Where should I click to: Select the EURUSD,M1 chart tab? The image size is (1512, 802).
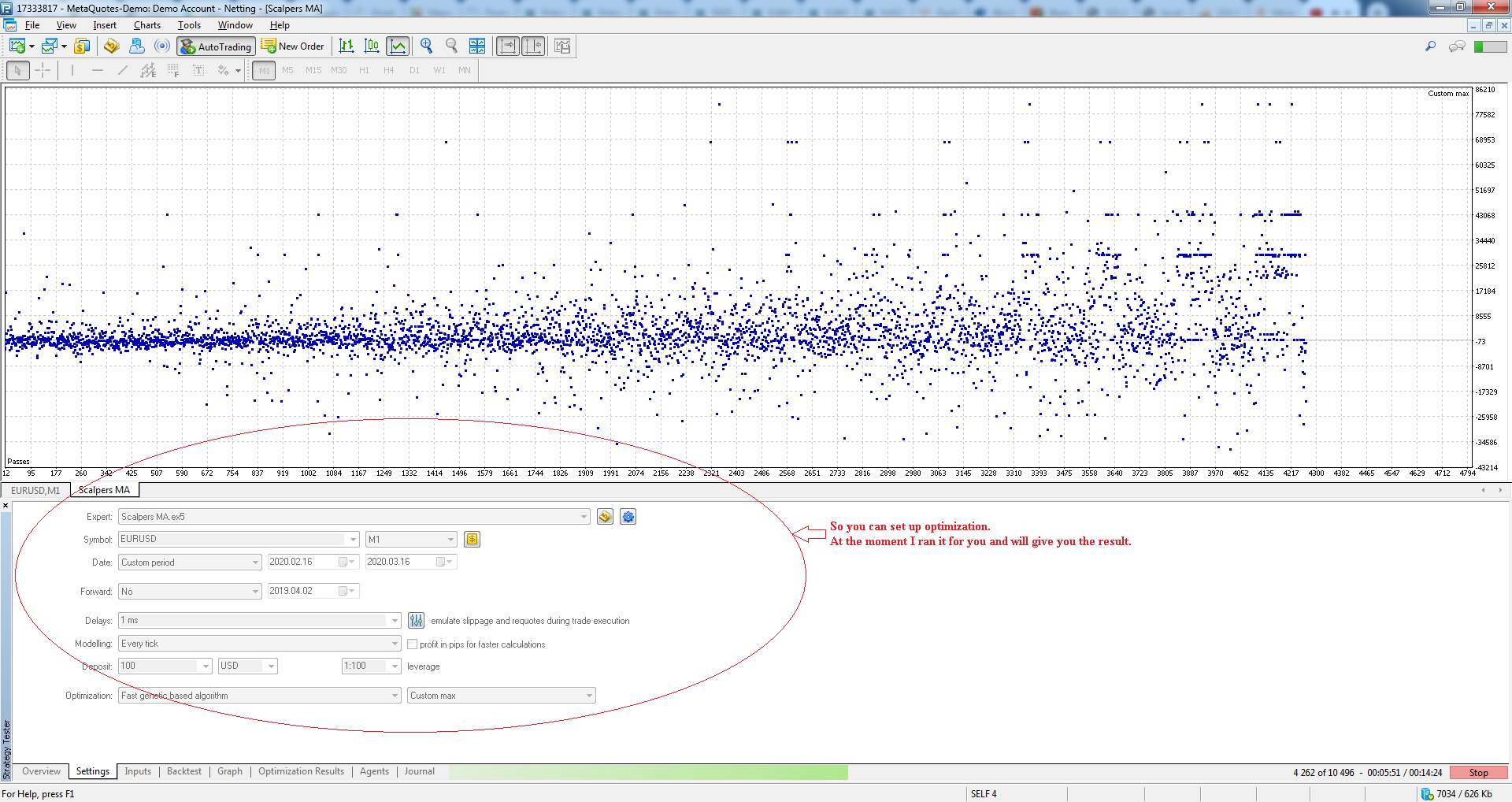click(x=35, y=490)
